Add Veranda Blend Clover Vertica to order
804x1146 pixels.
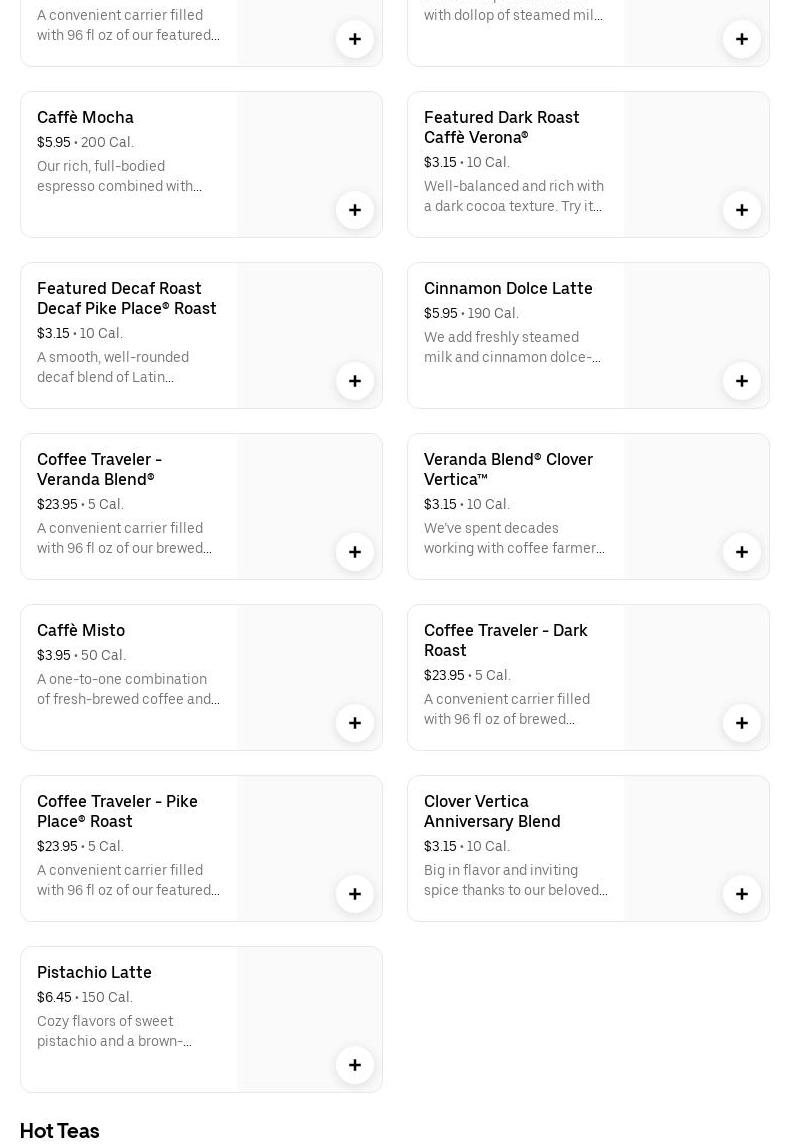pyautogui.click(x=742, y=552)
